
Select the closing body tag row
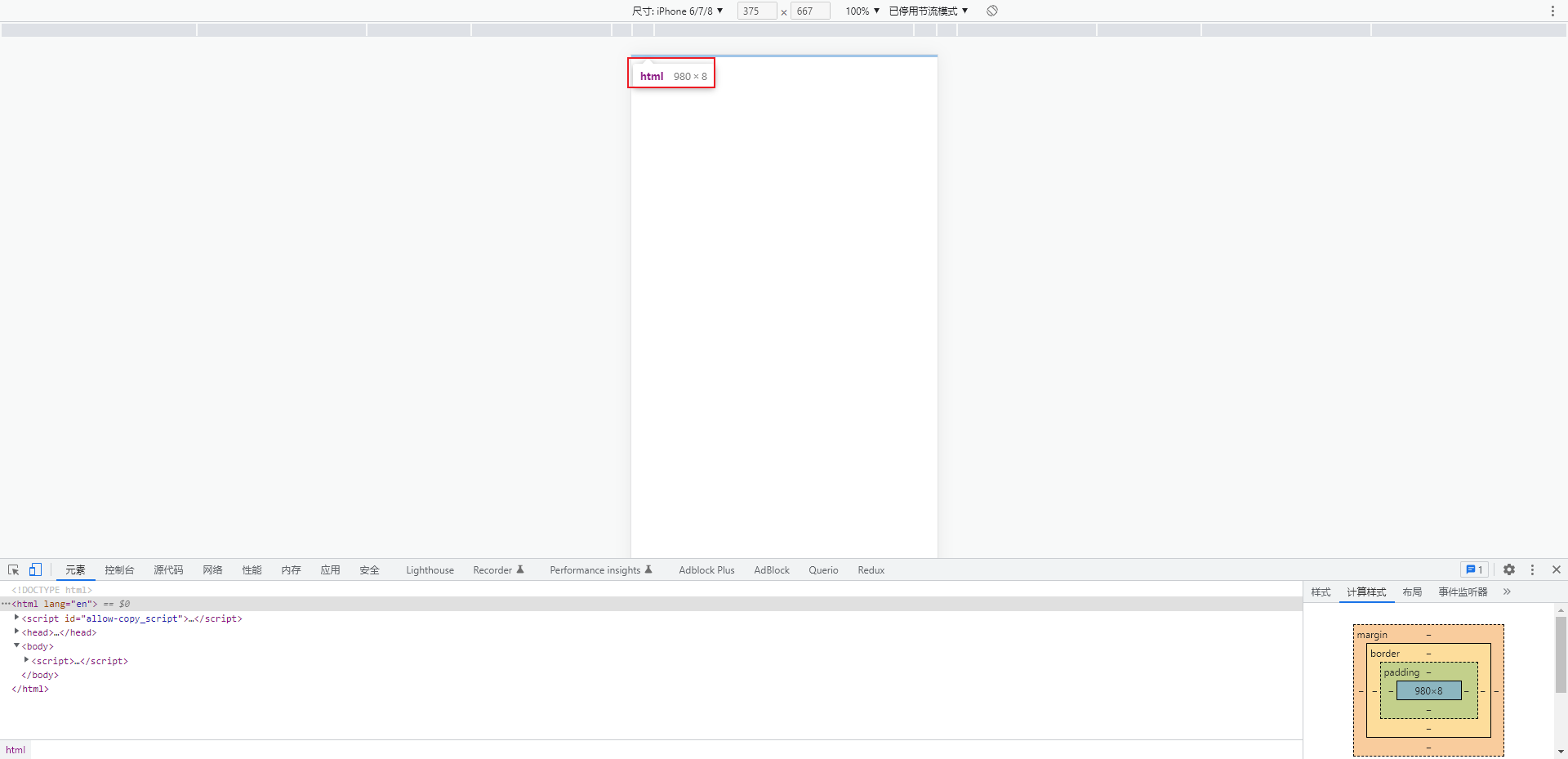(651, 675)
